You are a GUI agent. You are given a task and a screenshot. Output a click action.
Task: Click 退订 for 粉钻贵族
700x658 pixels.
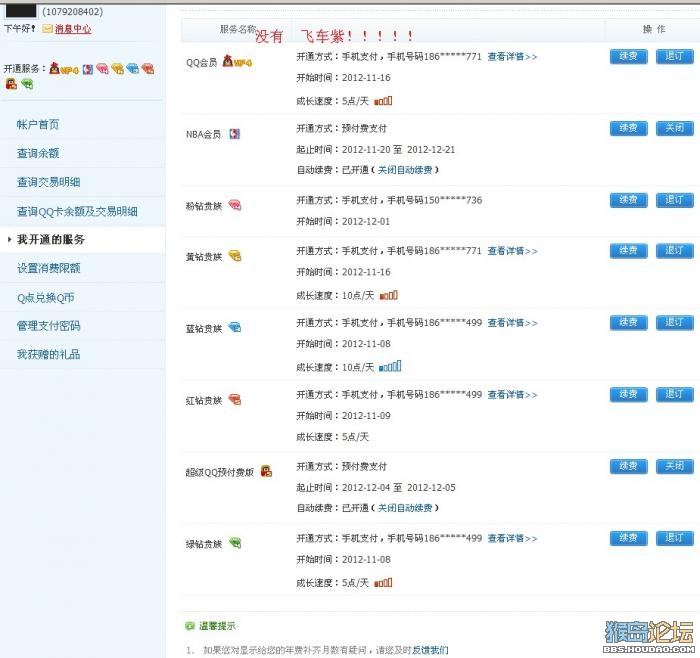pos(675,200)
